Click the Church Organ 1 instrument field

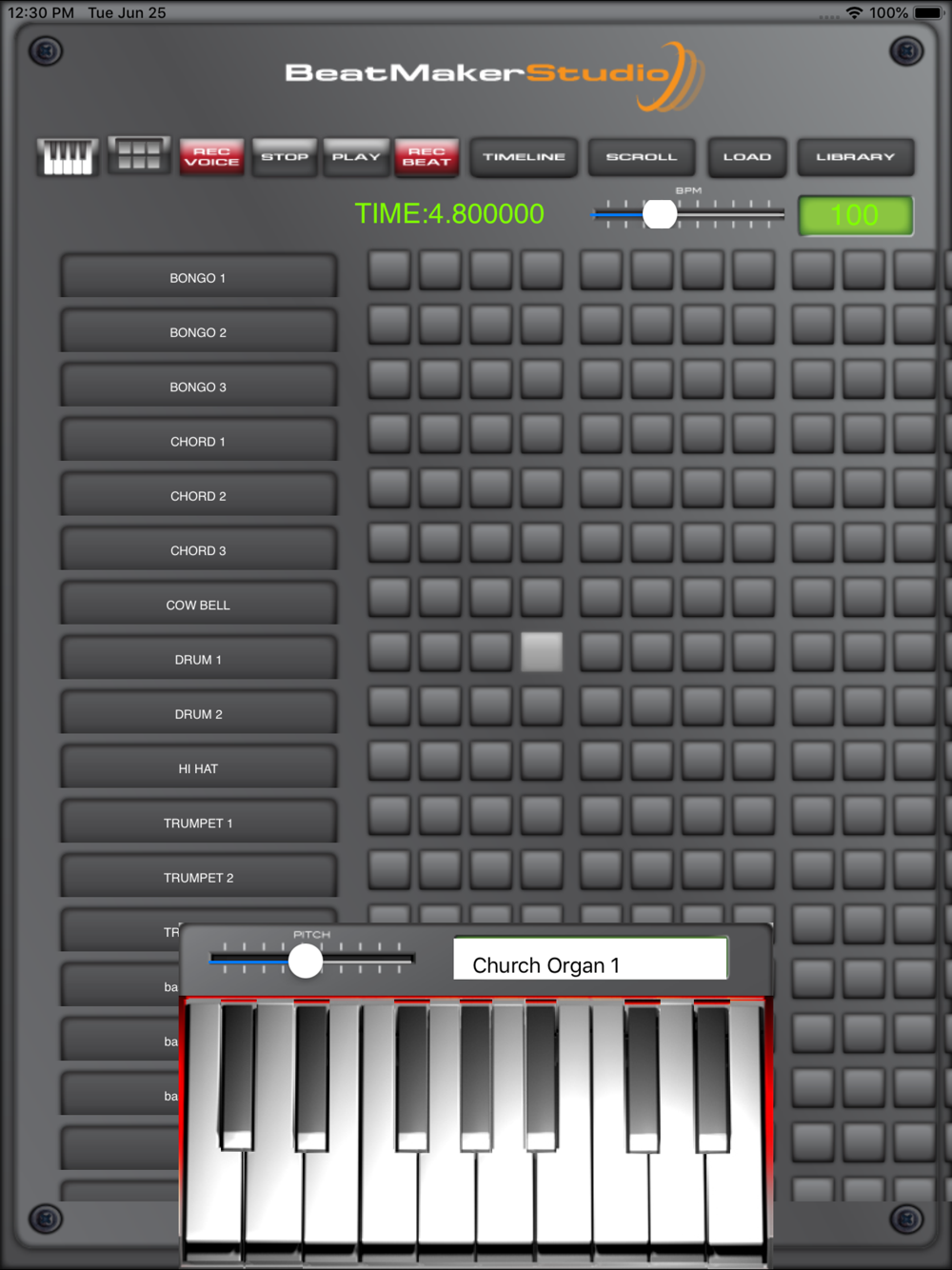click(590, 960)
